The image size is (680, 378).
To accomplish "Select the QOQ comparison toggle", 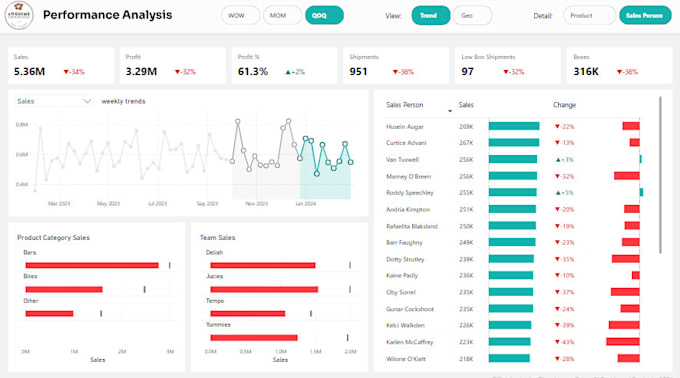I will (324, 15).
